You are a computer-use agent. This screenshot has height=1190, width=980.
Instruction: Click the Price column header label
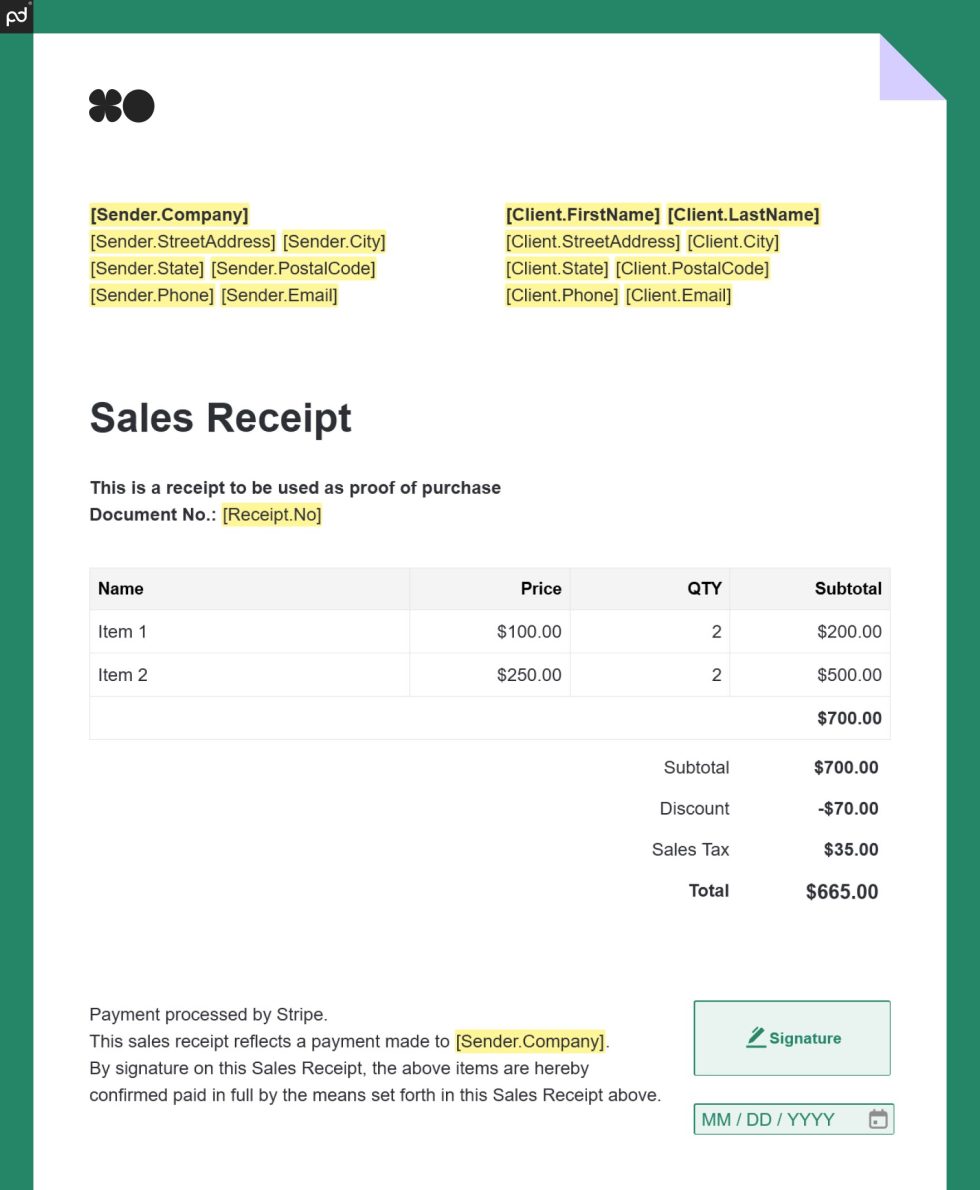click(x=541, y=588)
